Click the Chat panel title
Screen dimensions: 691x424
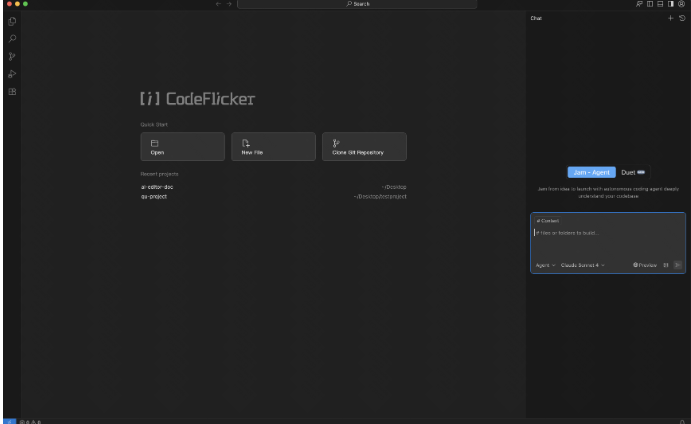(536, 18)
